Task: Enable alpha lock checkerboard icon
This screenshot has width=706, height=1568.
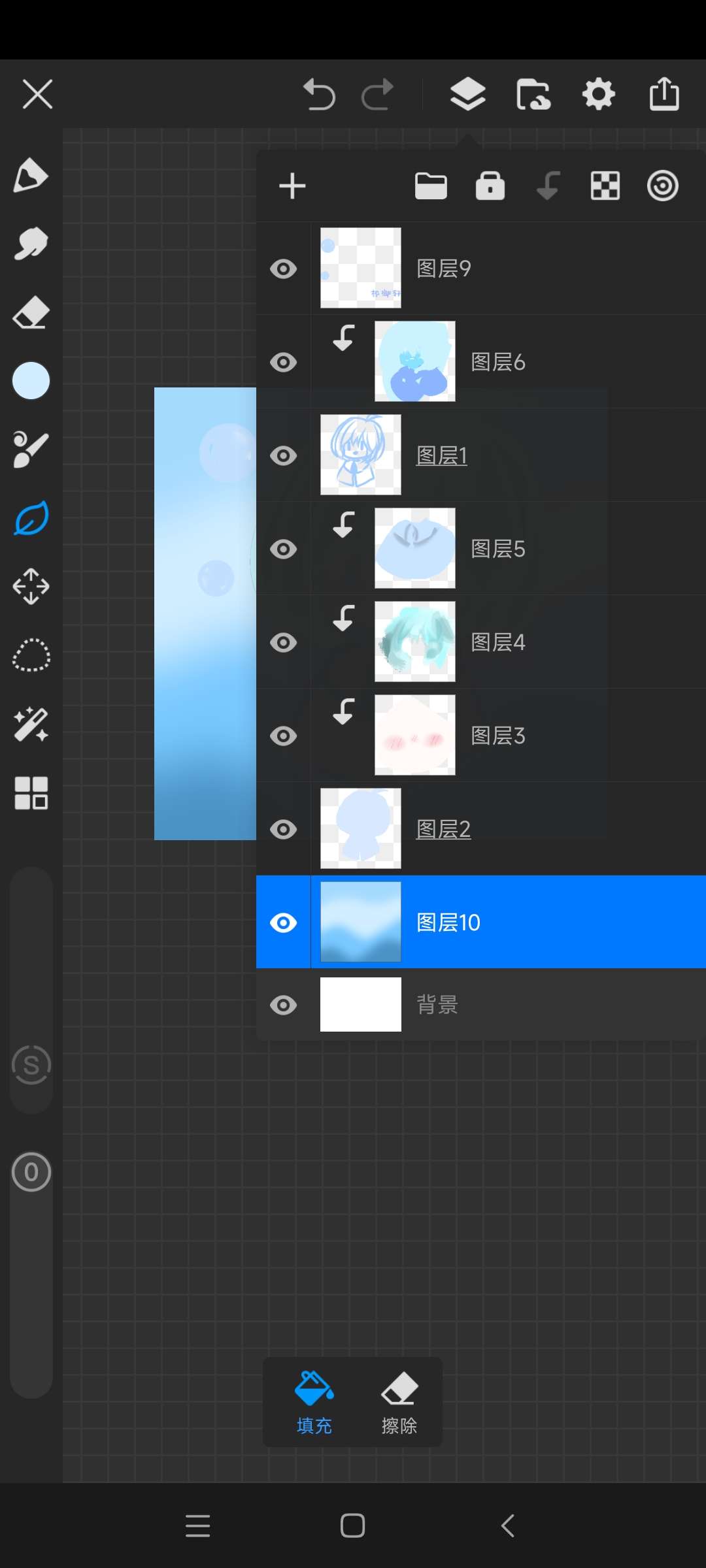Action: tap(605, 186)
